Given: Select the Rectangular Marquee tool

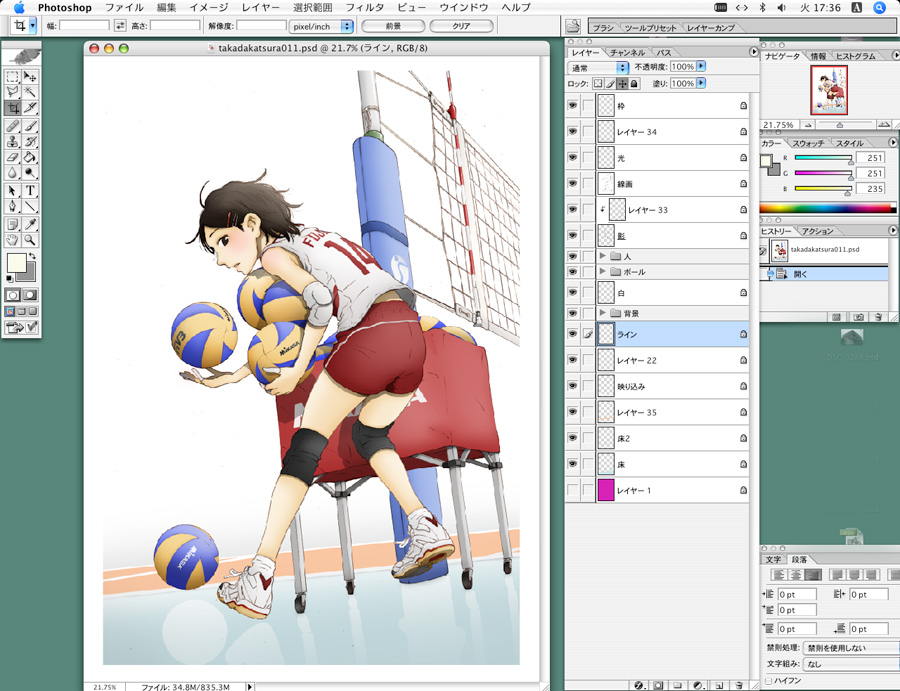Looking at the screenshot, I should click(13, 76).
